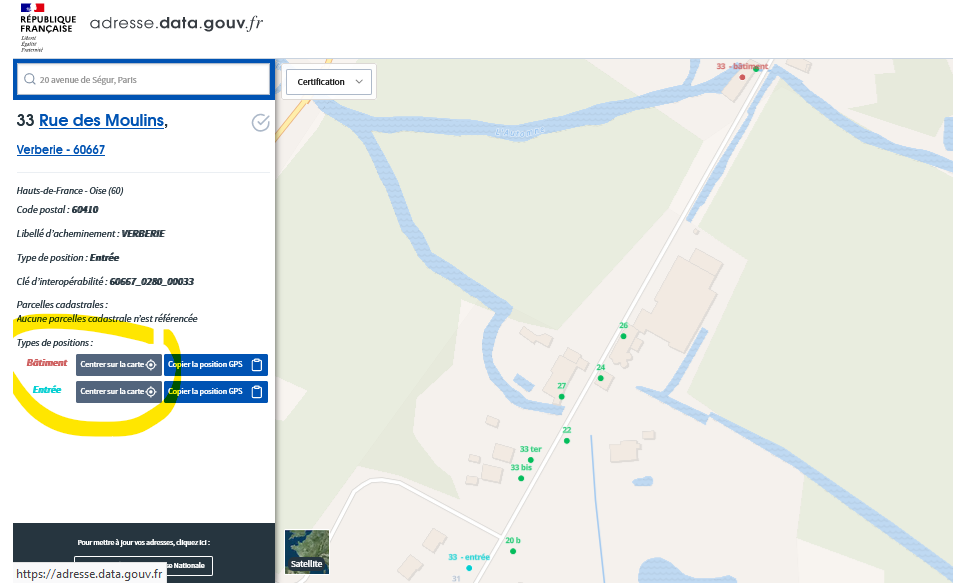Viewport: 953px width, 583px height.
Task: Center map on Entrée position
Action: click(x=119, y=392)
